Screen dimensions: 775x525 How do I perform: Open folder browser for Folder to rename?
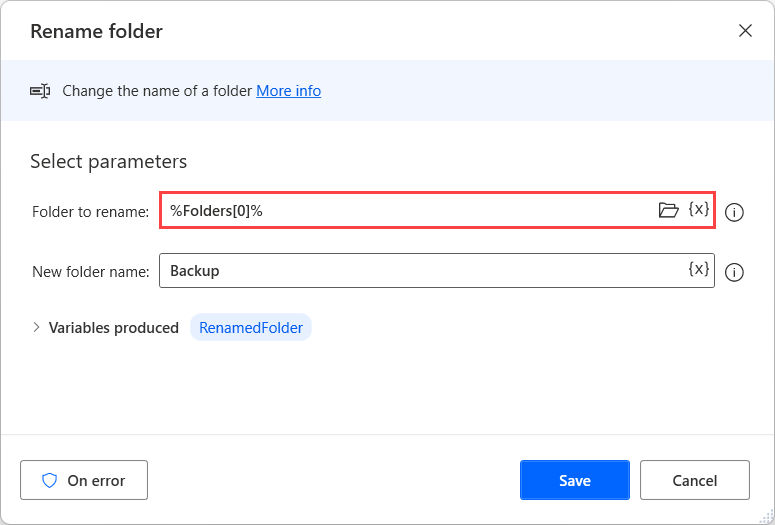point(668,211)
